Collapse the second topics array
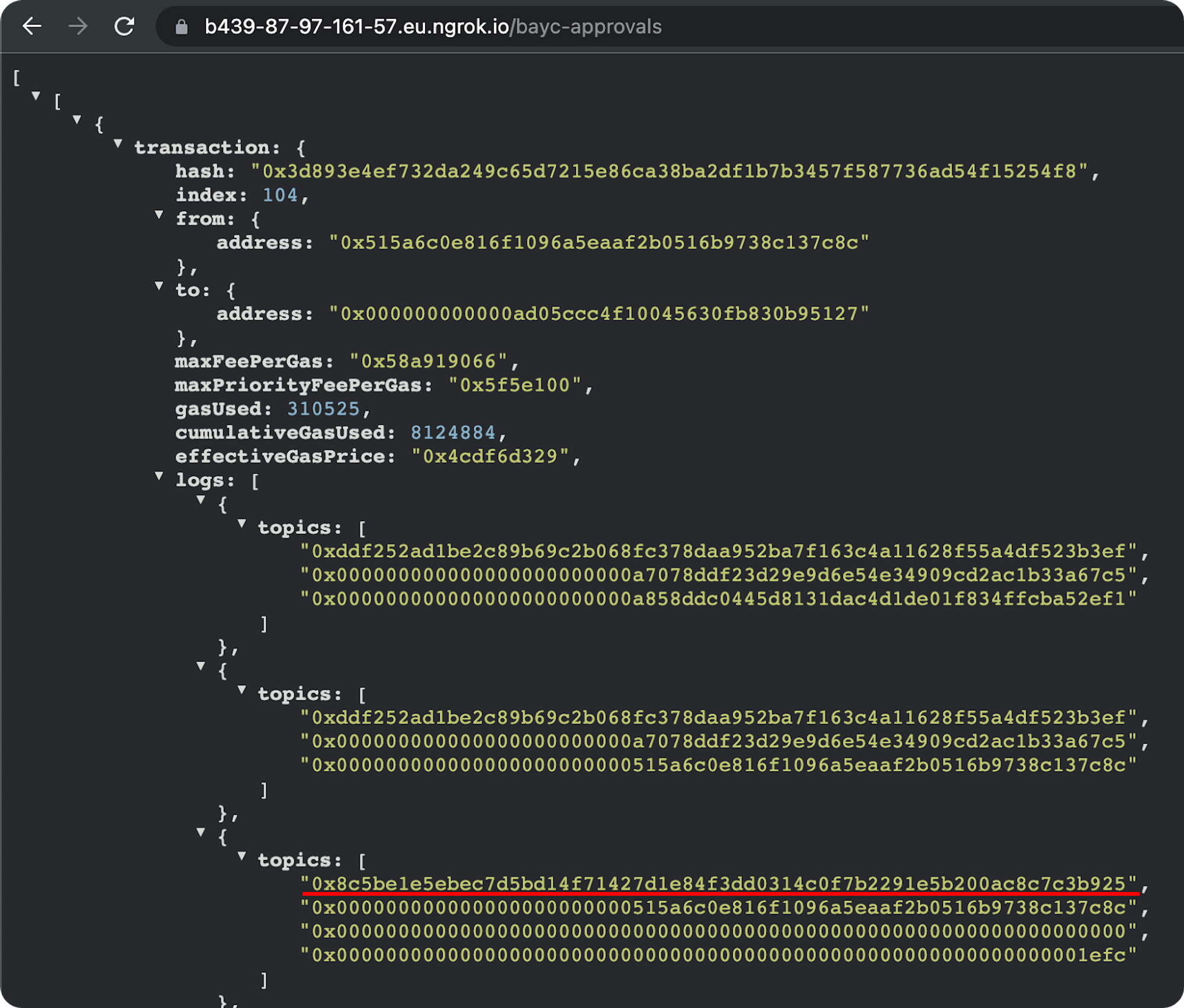The image size is (1184, 1008). tap(242, 690)
